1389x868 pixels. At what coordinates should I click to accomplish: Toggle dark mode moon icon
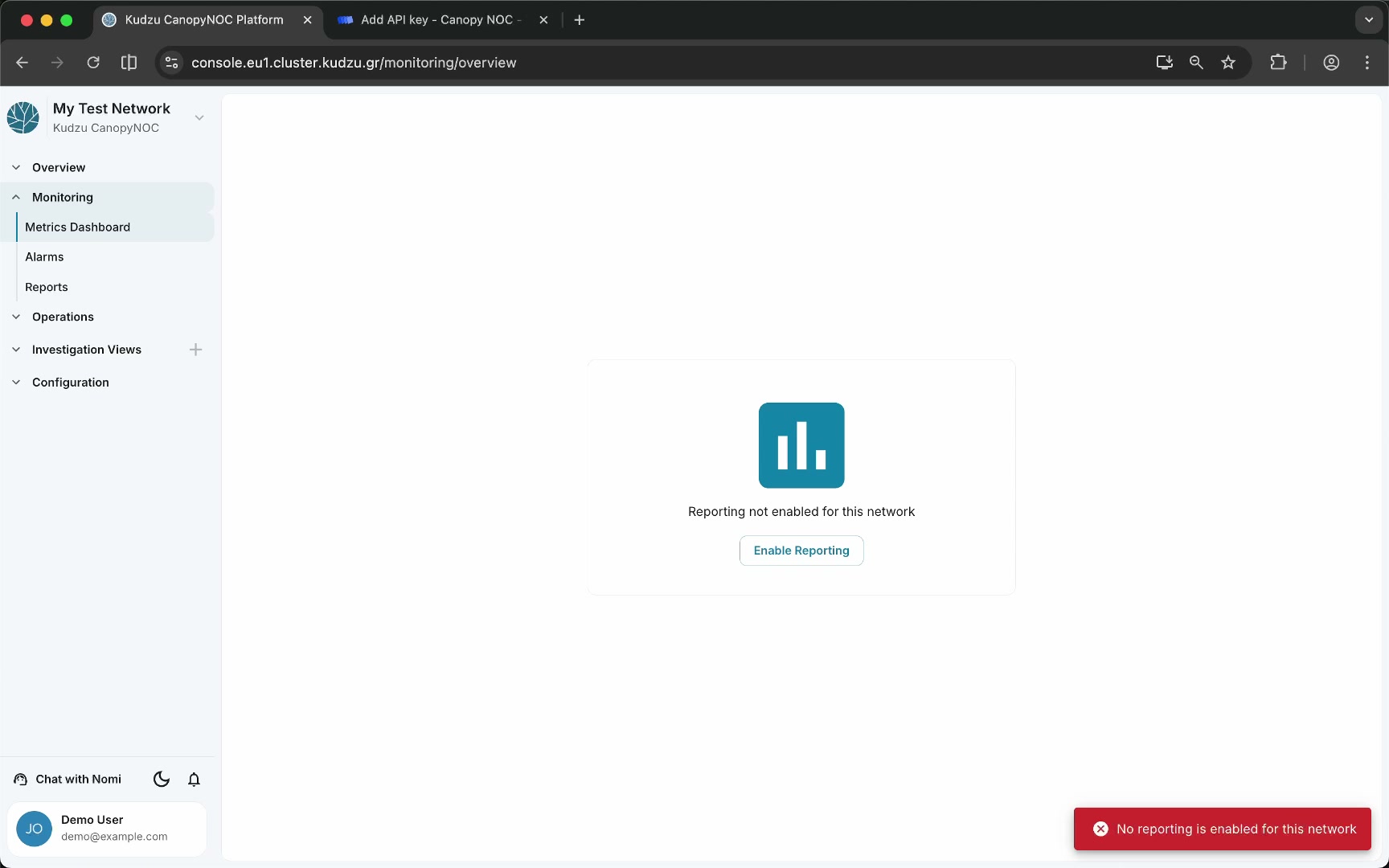162,779
